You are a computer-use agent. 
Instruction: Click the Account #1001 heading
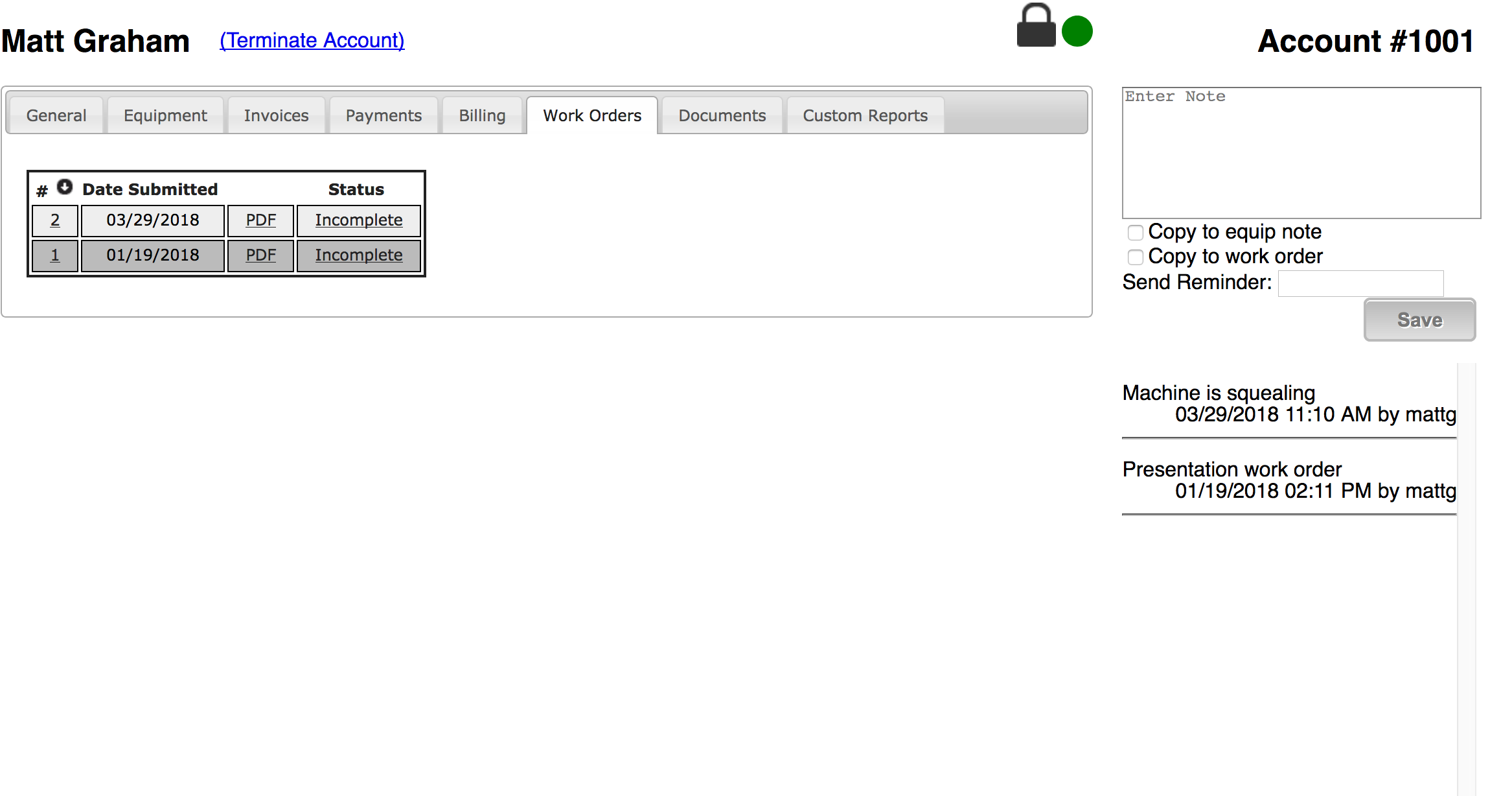click(x=1366, y=41)
